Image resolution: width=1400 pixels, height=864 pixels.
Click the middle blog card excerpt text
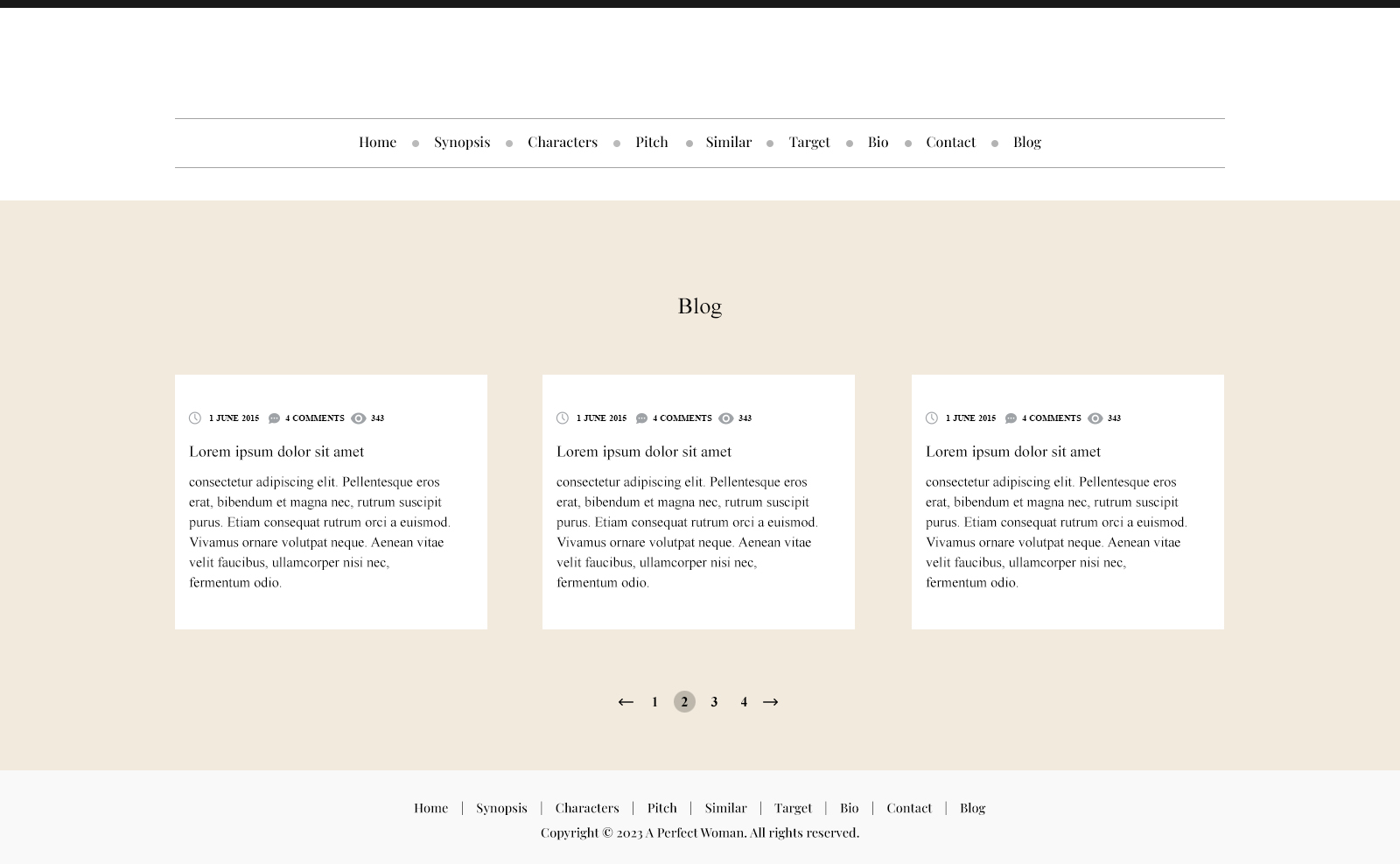click(687, 532)
